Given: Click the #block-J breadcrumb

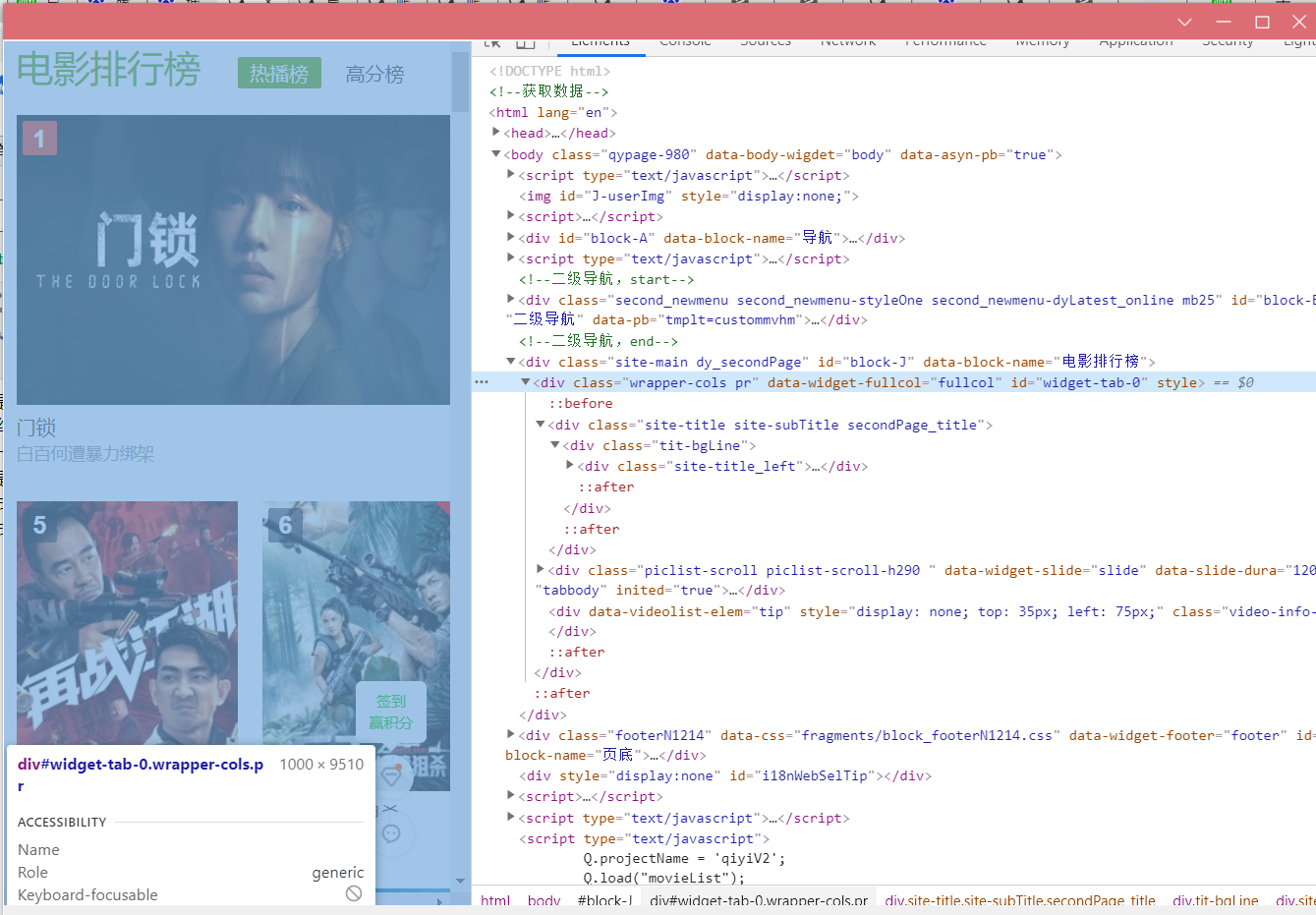Looking at the screenshot, I should tap(604, 900).
